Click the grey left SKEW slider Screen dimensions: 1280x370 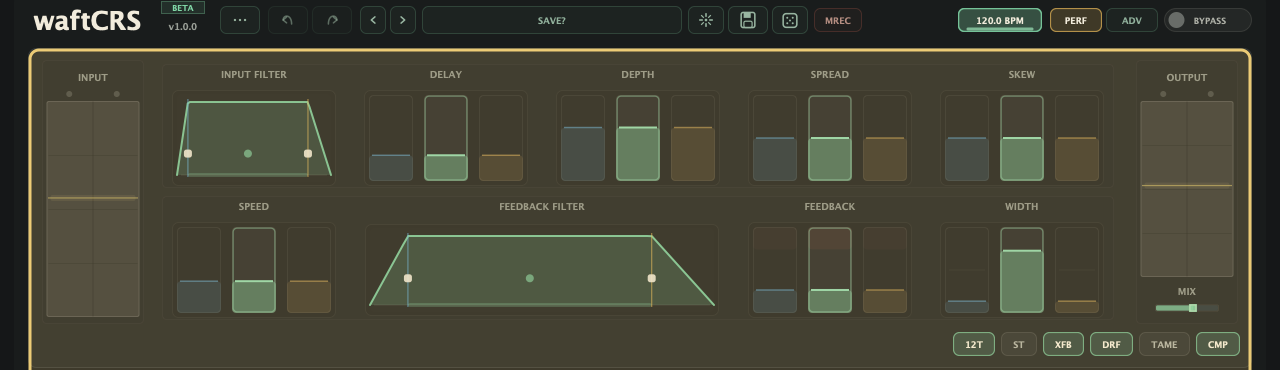point(967,138)
